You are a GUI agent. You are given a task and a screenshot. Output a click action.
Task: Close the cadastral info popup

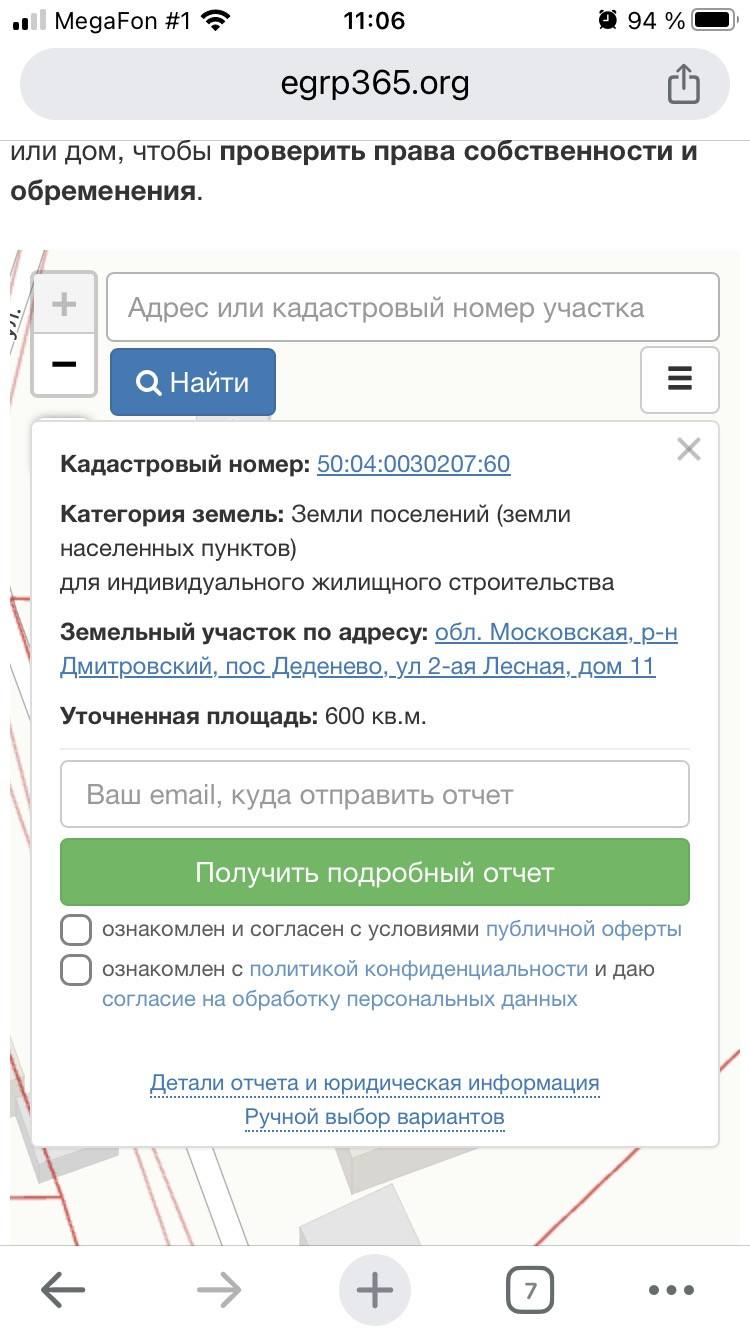pos(689,450)
